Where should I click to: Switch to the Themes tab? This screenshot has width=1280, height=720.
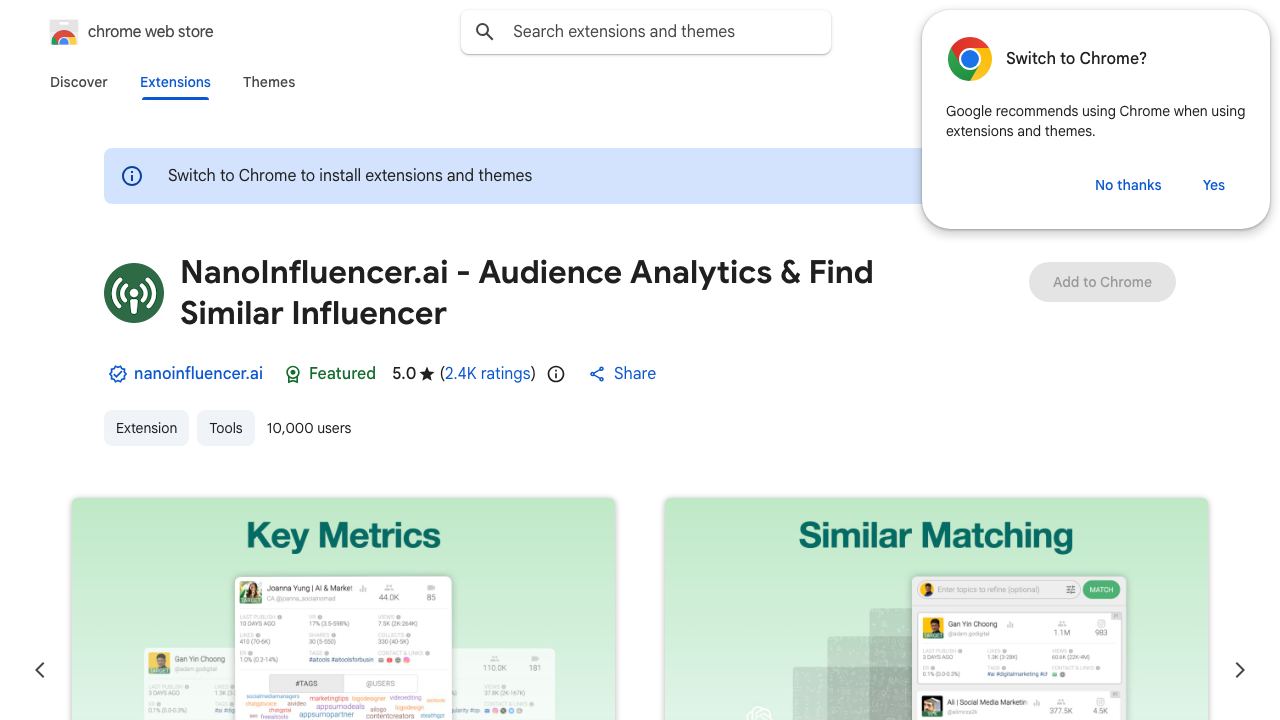(x=269, y=82)
